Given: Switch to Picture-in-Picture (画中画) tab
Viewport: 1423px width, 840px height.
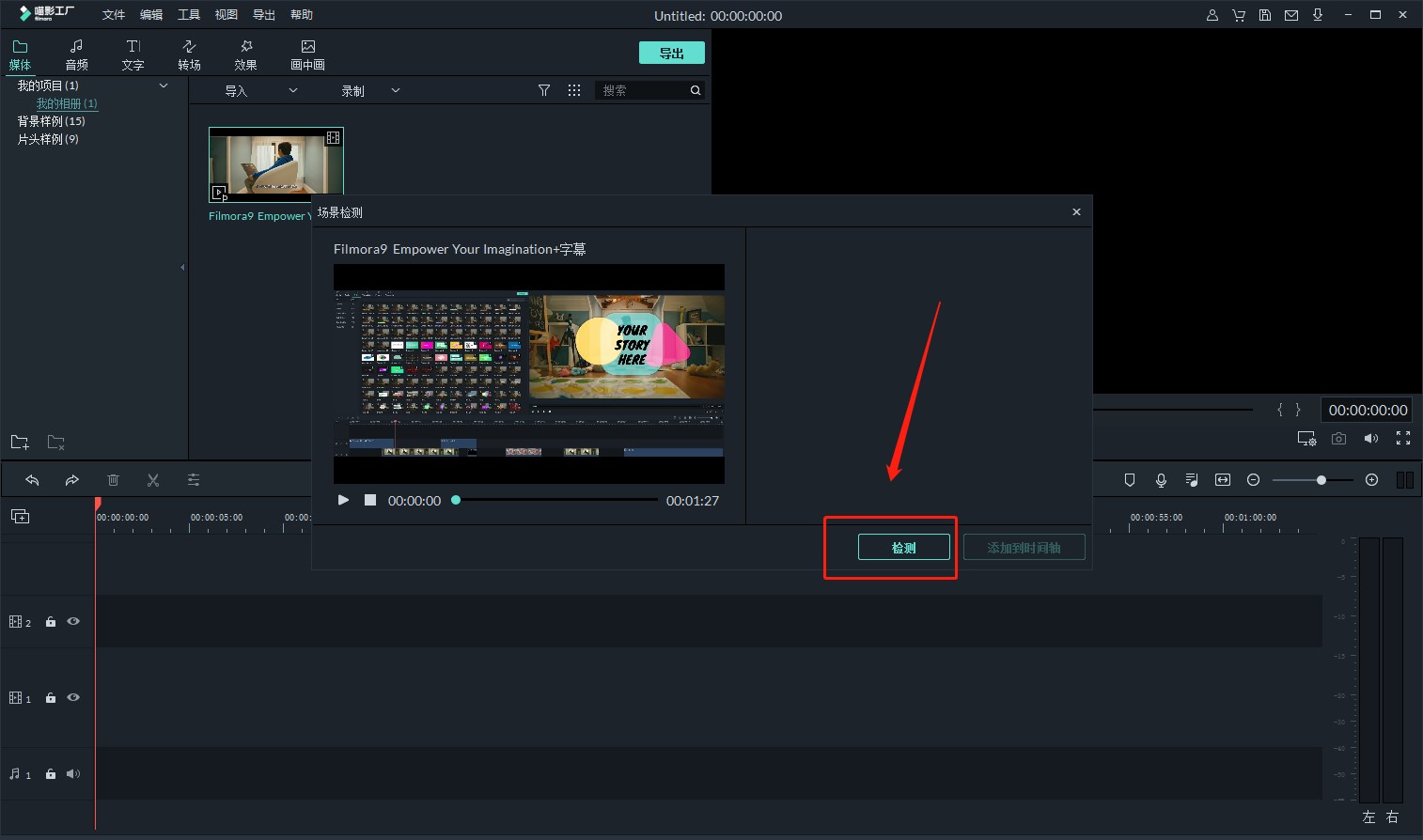Looking at the screenshot, I should click(307, 54).
